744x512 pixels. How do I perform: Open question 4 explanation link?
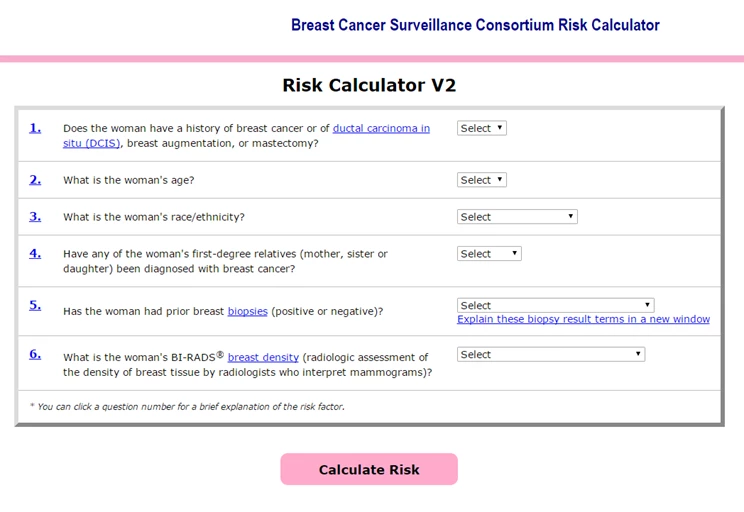[35, 253]
